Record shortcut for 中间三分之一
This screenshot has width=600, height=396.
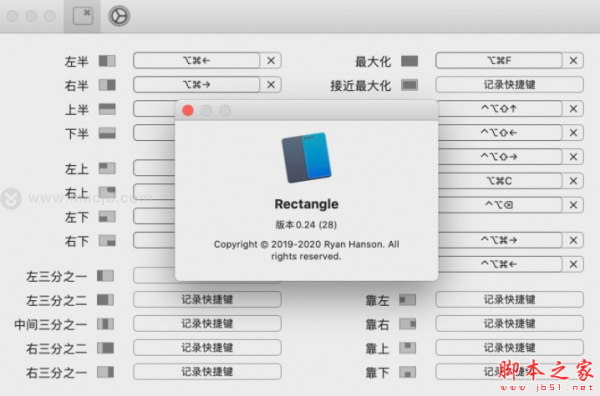point(207,324)
